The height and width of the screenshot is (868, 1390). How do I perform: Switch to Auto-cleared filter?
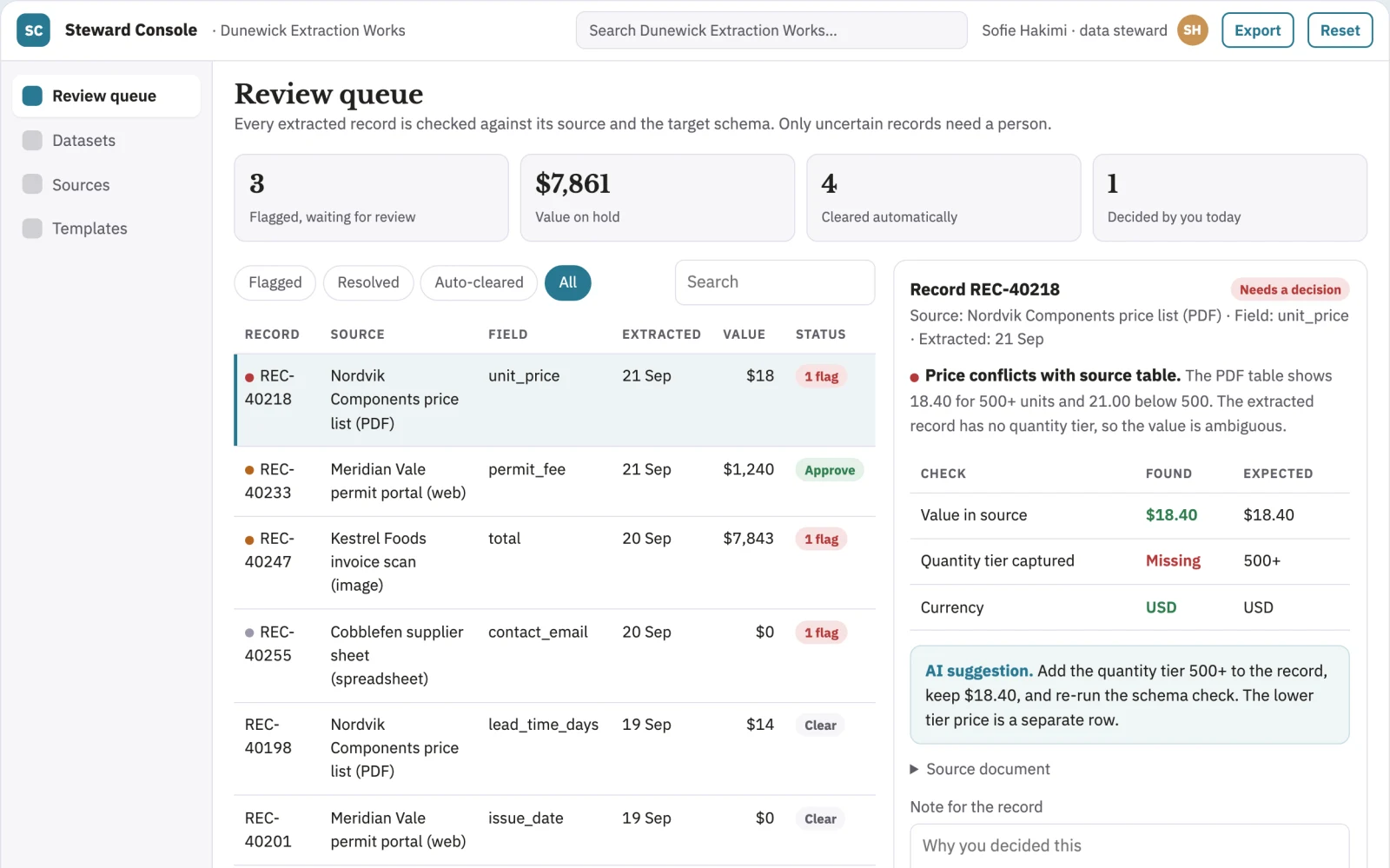point(479,282)
